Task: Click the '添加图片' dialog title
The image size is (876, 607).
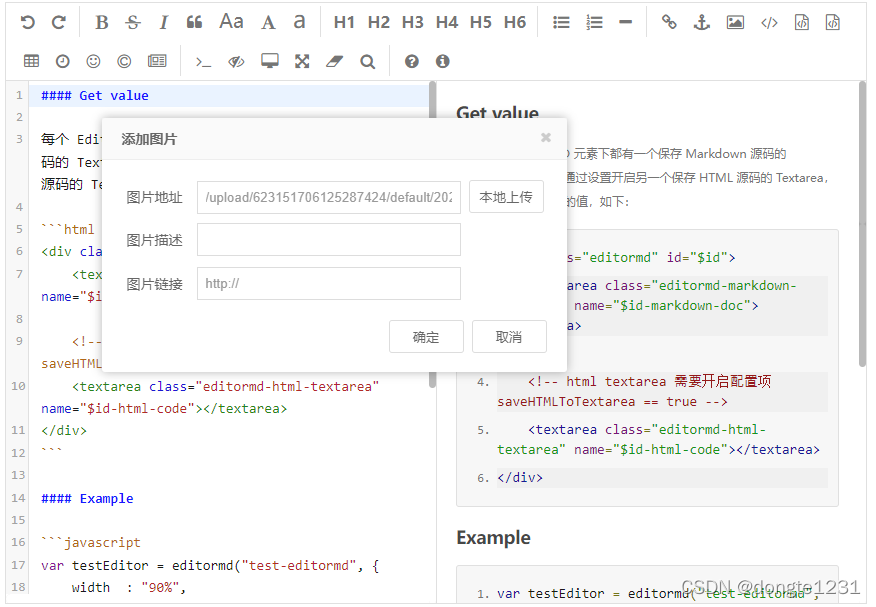Action: pyautogui.click(x=149, y=139)
